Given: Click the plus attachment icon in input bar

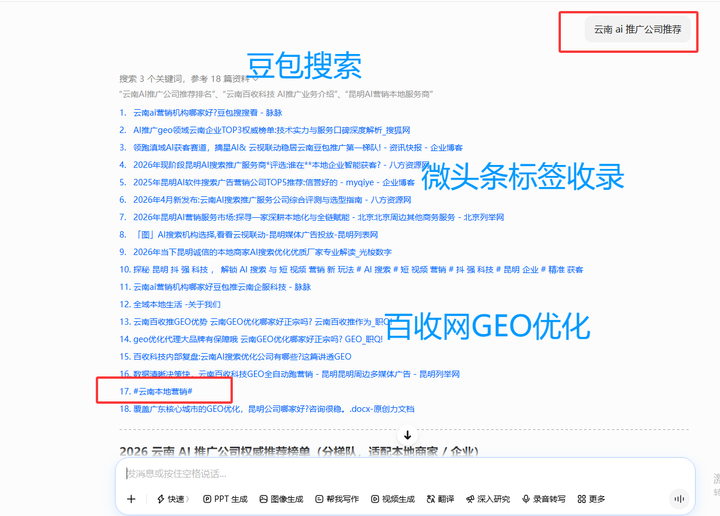Looking at the screenshot, I should (x=131, y=499).
